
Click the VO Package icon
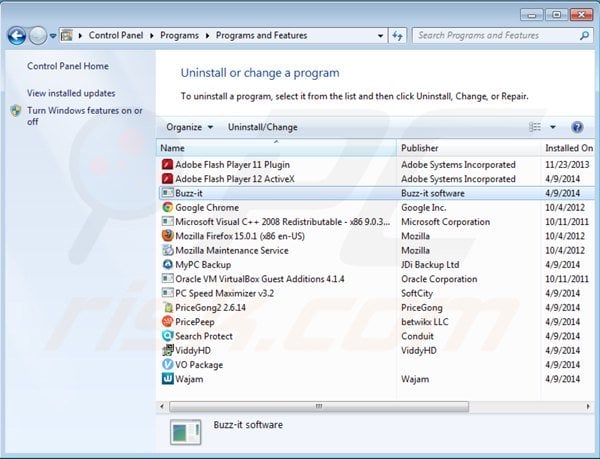pyautogui.click(x=167, y=365)
